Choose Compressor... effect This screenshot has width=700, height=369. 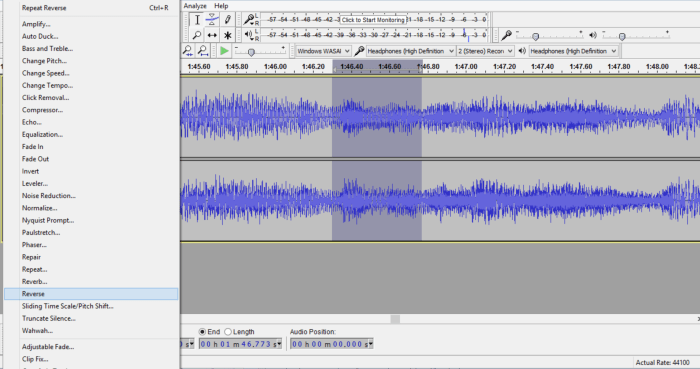(91, 110)
